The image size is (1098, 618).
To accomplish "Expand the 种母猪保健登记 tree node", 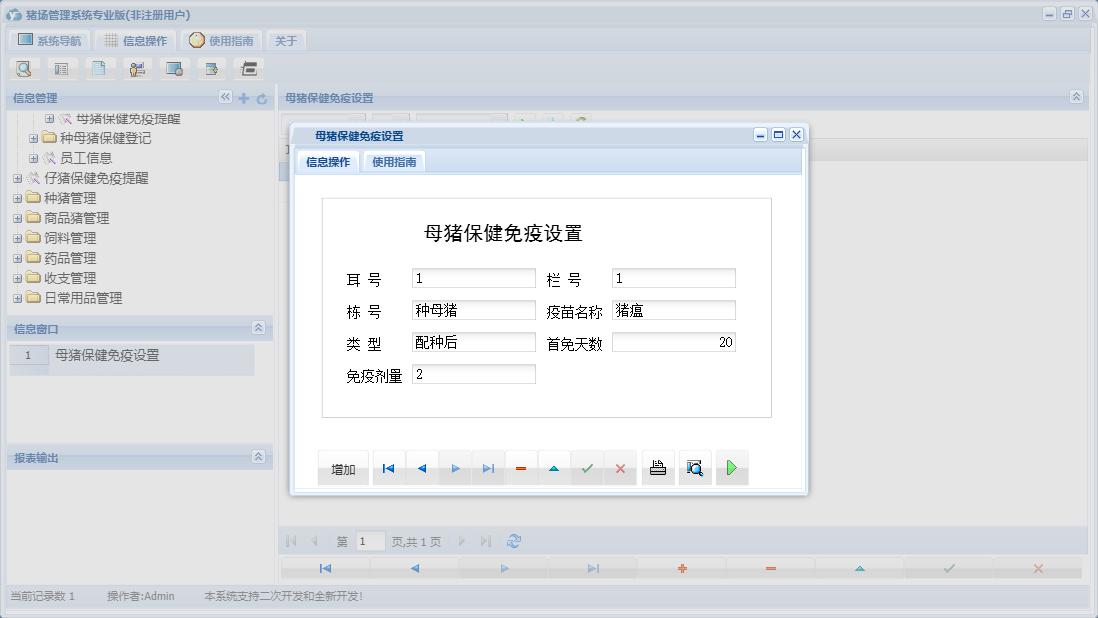I will [x=33, y=139].
